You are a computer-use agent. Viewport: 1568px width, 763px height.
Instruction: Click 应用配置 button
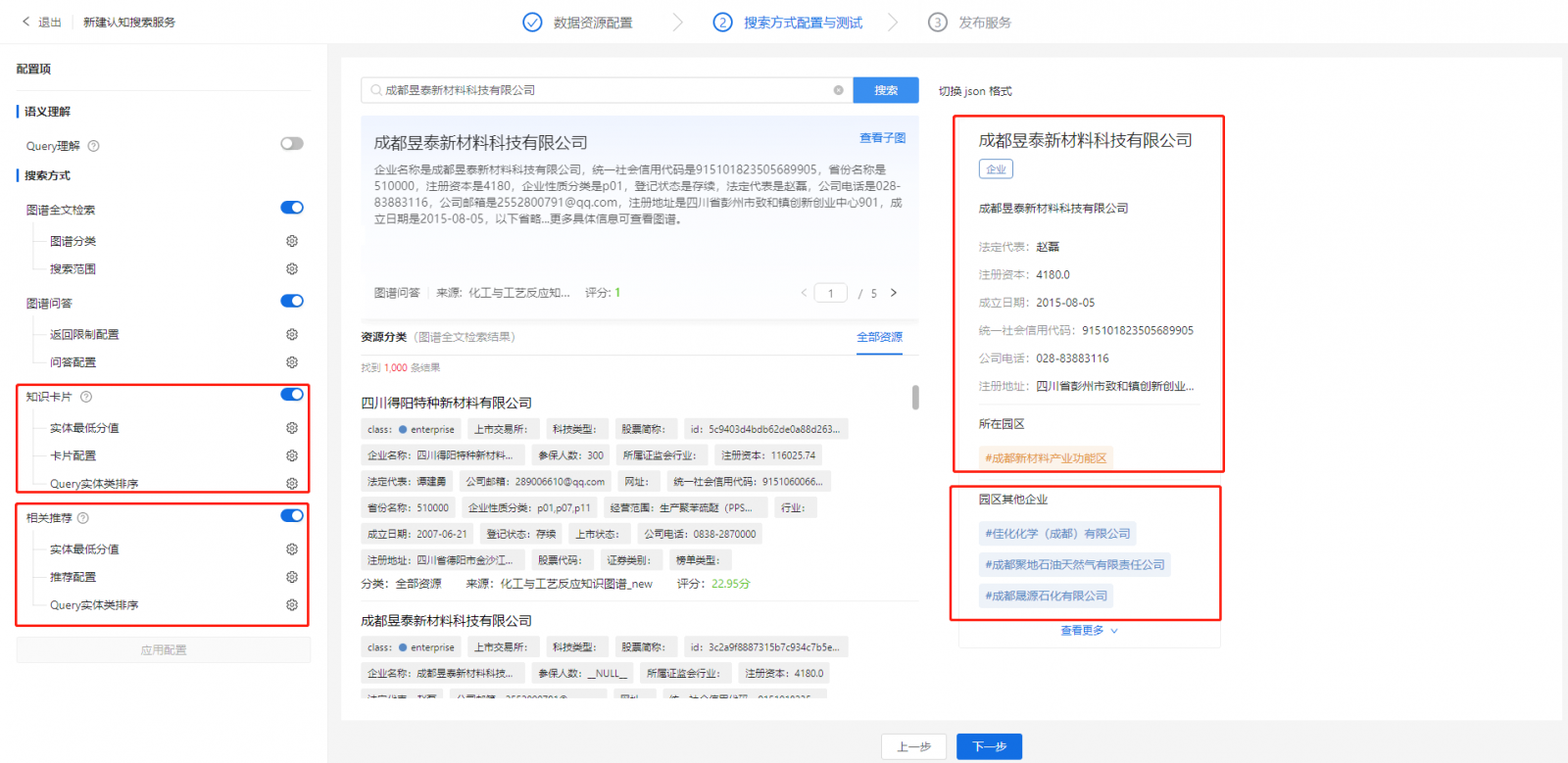pos(164,649)
